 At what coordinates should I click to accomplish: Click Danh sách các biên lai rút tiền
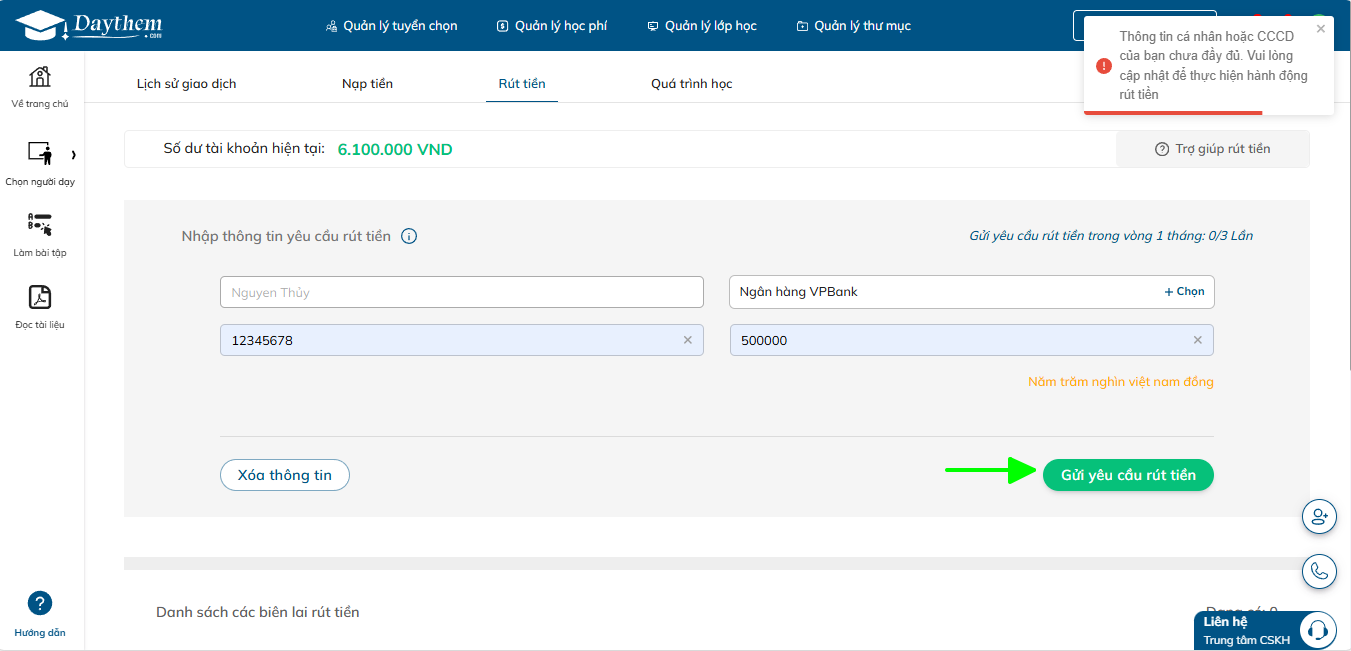point(258,612)
